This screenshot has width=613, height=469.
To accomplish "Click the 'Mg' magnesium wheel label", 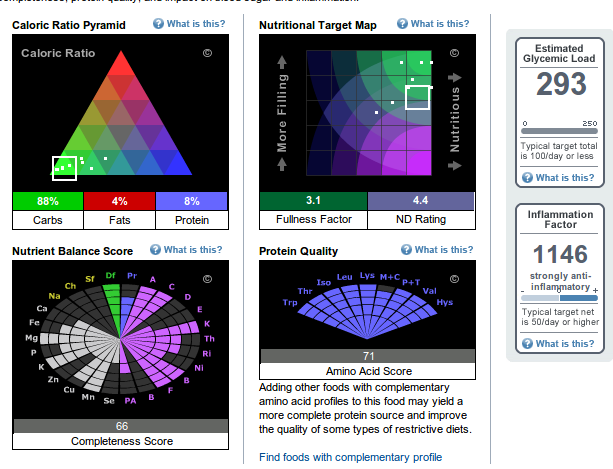I will tap(32, 338).
